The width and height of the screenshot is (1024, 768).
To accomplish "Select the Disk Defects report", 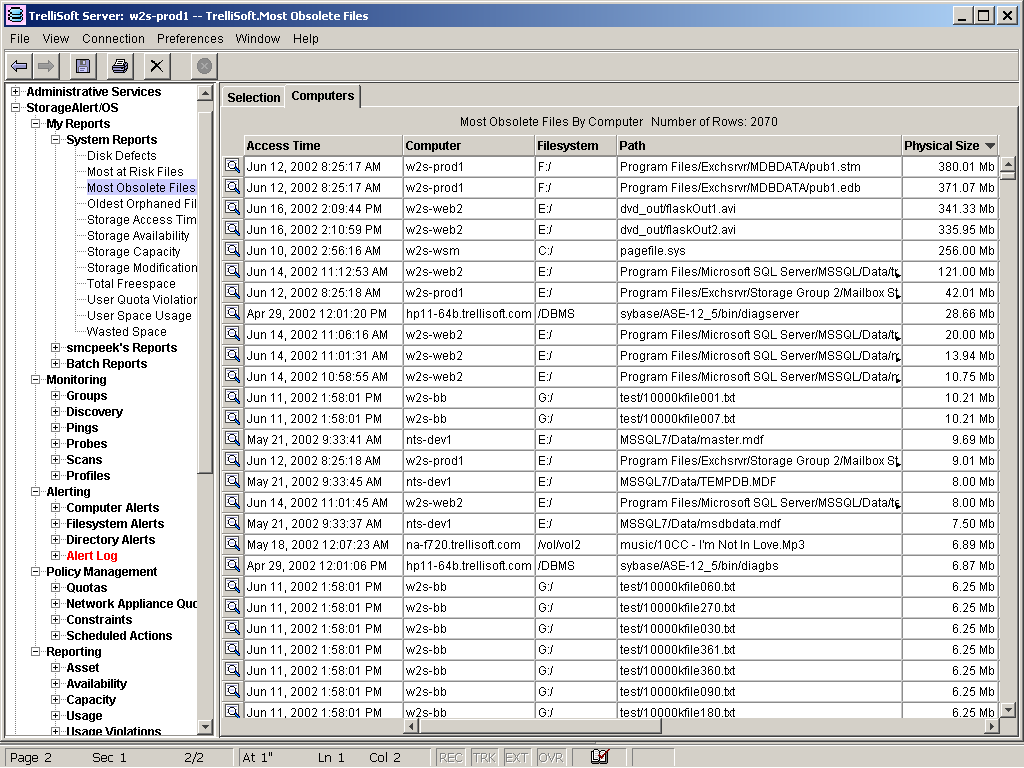I will tap(121, 155).
